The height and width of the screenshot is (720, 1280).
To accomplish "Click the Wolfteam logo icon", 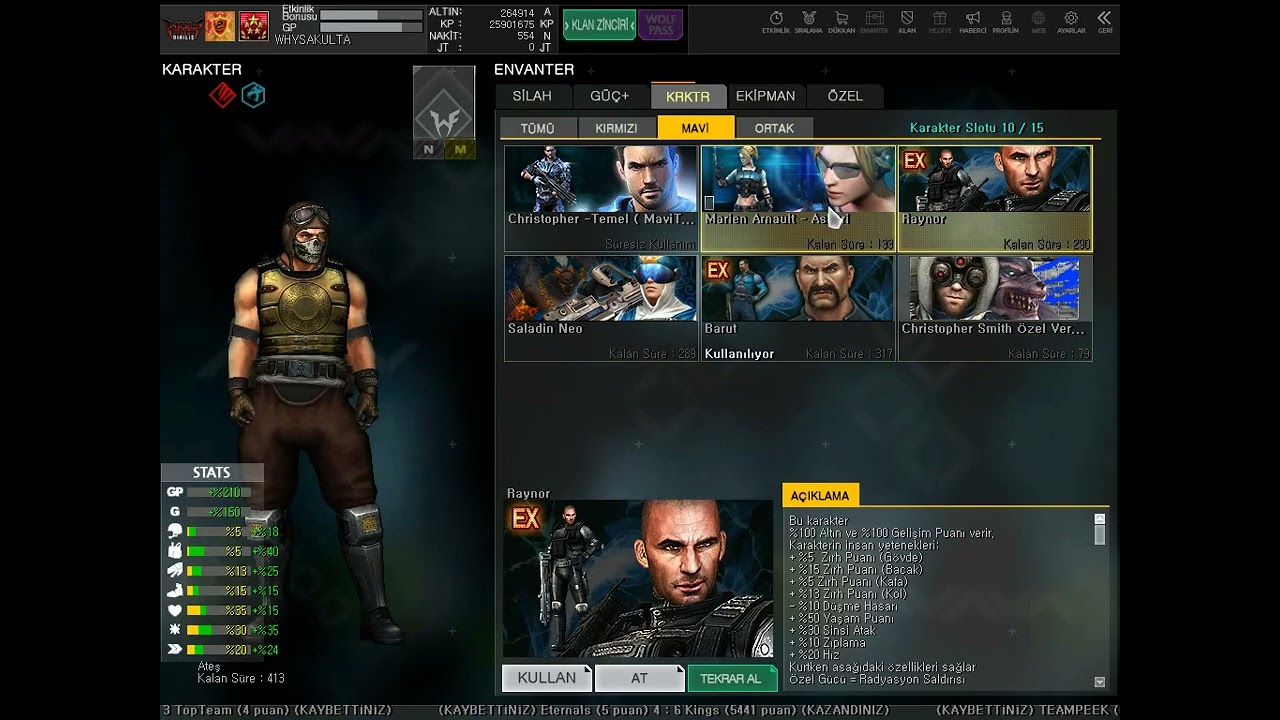I will click(x=183, y=27).
